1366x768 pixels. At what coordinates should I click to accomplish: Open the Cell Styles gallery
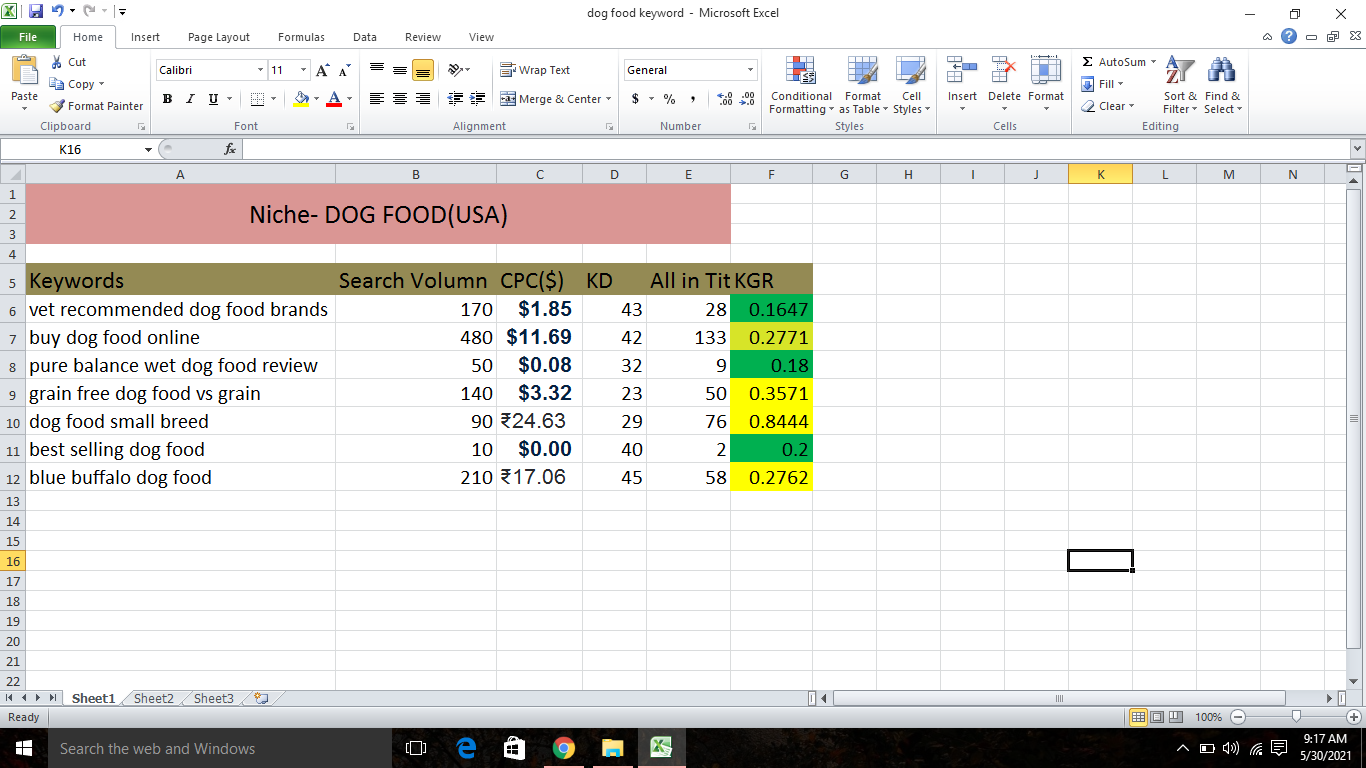pyautogui.click(x=910, y=86)
